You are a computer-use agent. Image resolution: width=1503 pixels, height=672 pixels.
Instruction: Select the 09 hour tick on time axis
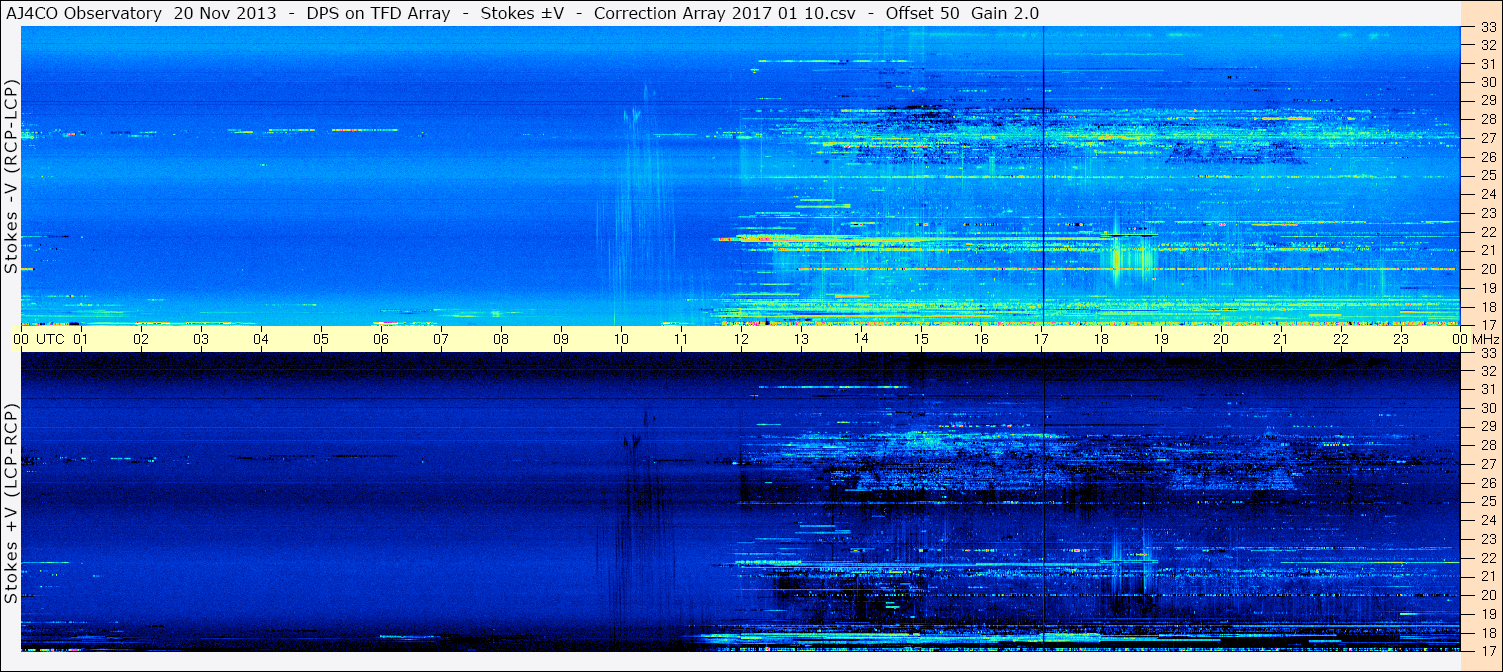(561, 339)
